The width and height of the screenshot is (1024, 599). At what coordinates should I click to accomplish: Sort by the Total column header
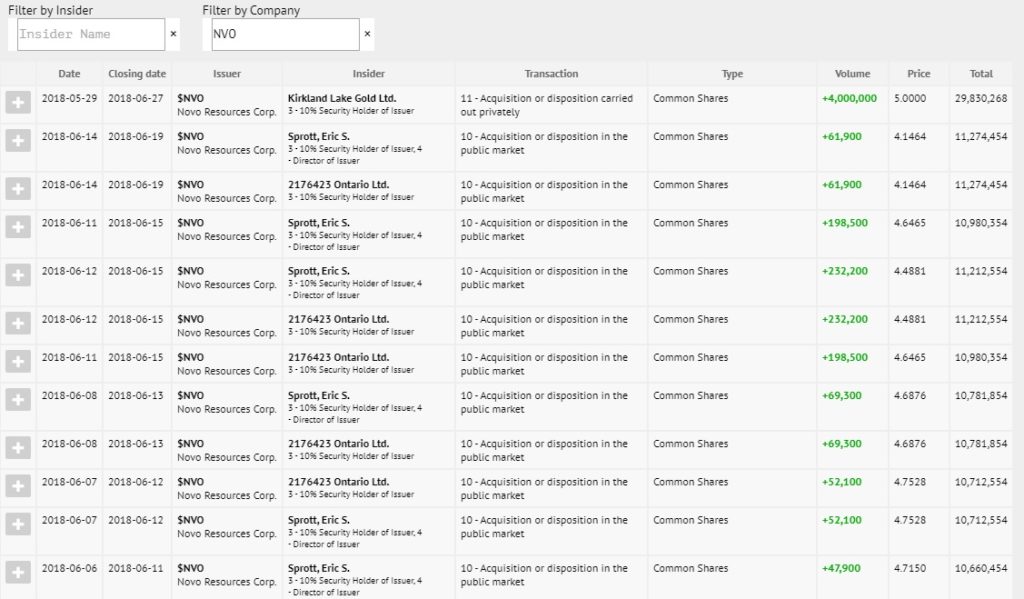point(981,74)
